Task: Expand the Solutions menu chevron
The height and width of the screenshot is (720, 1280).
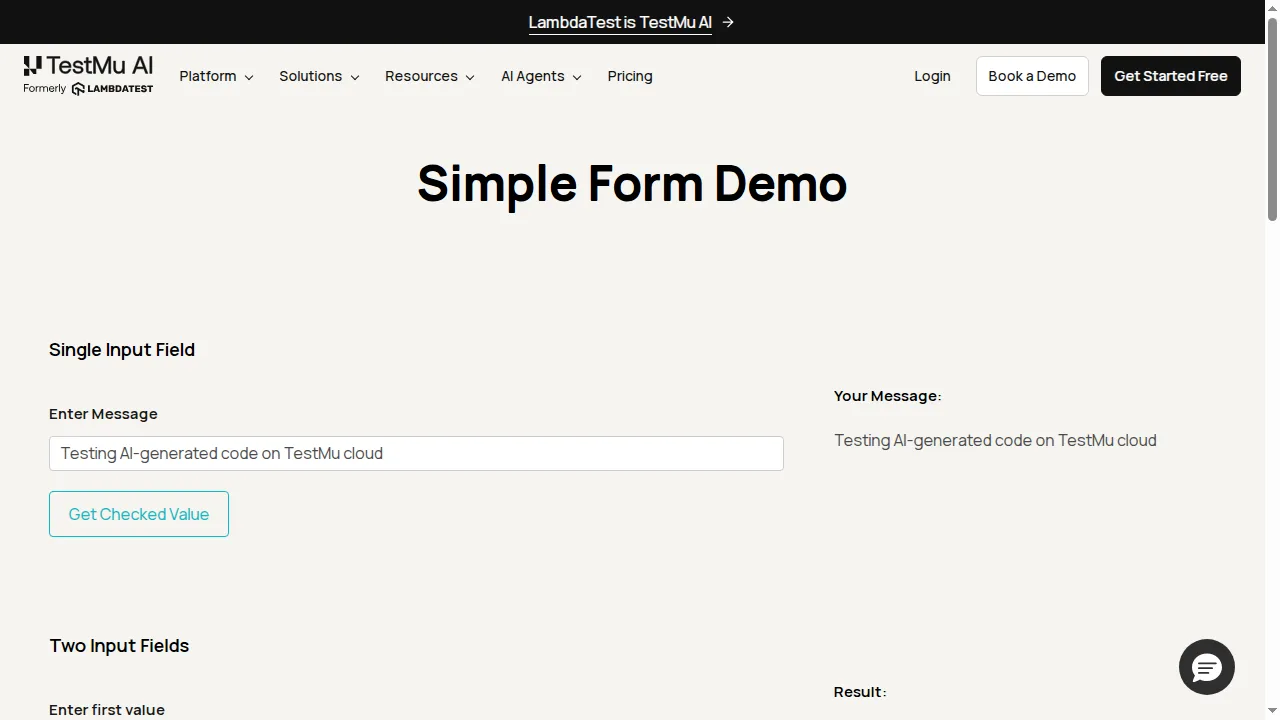Action: 355,77
